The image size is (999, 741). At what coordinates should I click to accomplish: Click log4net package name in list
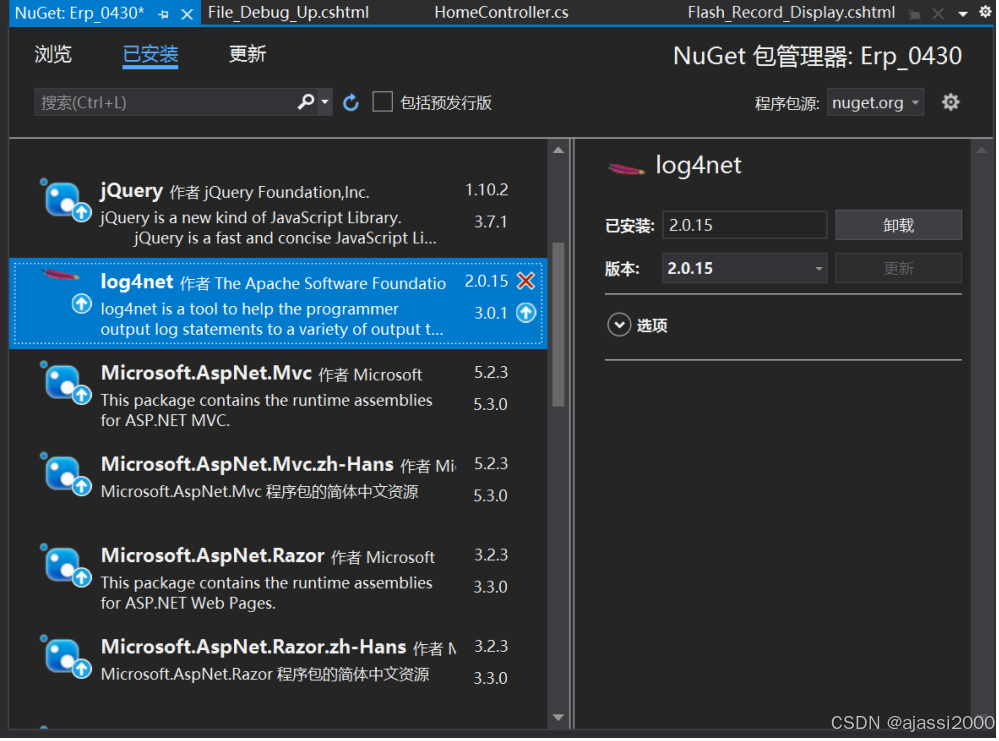[137, 282]
